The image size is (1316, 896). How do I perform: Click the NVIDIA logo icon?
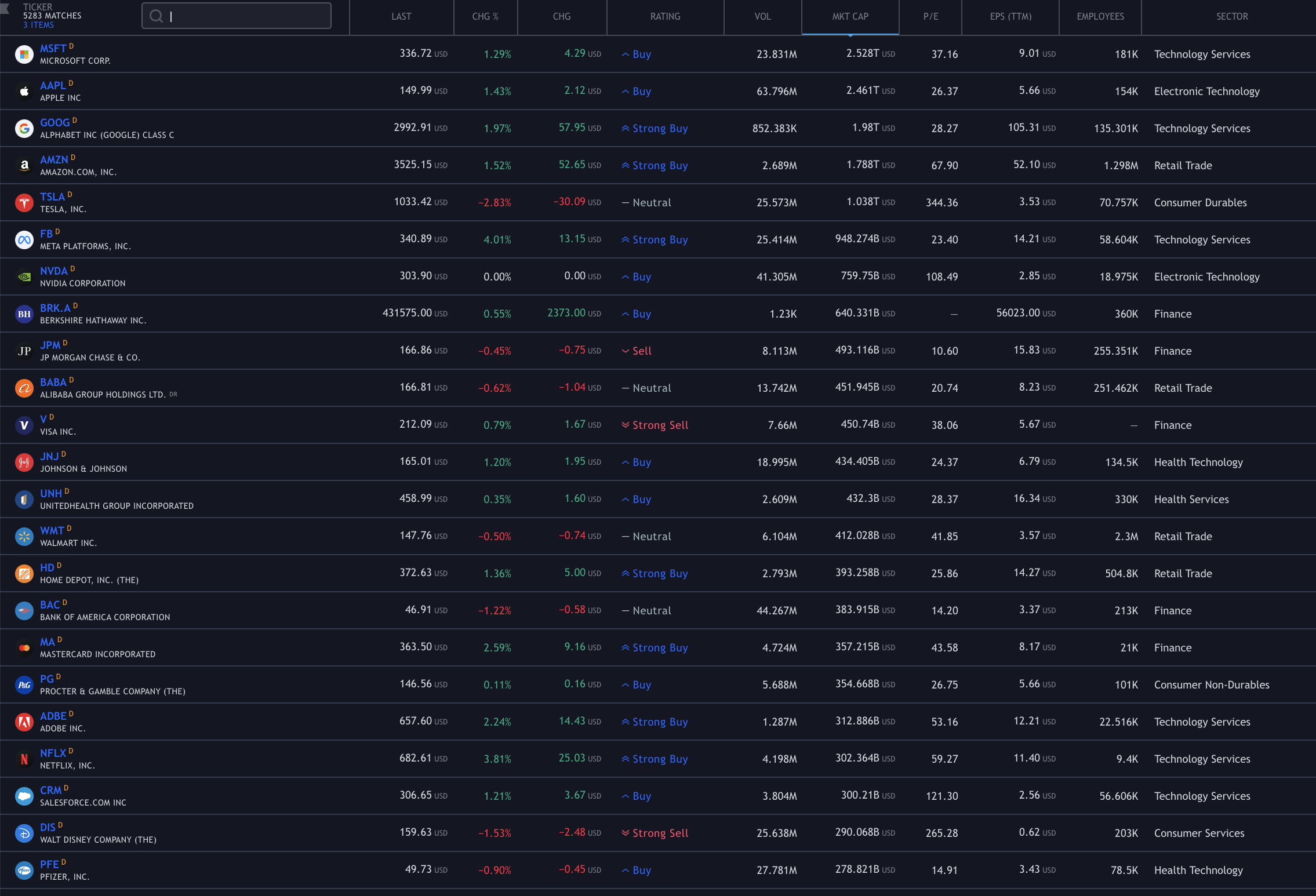tap(24, 276)
